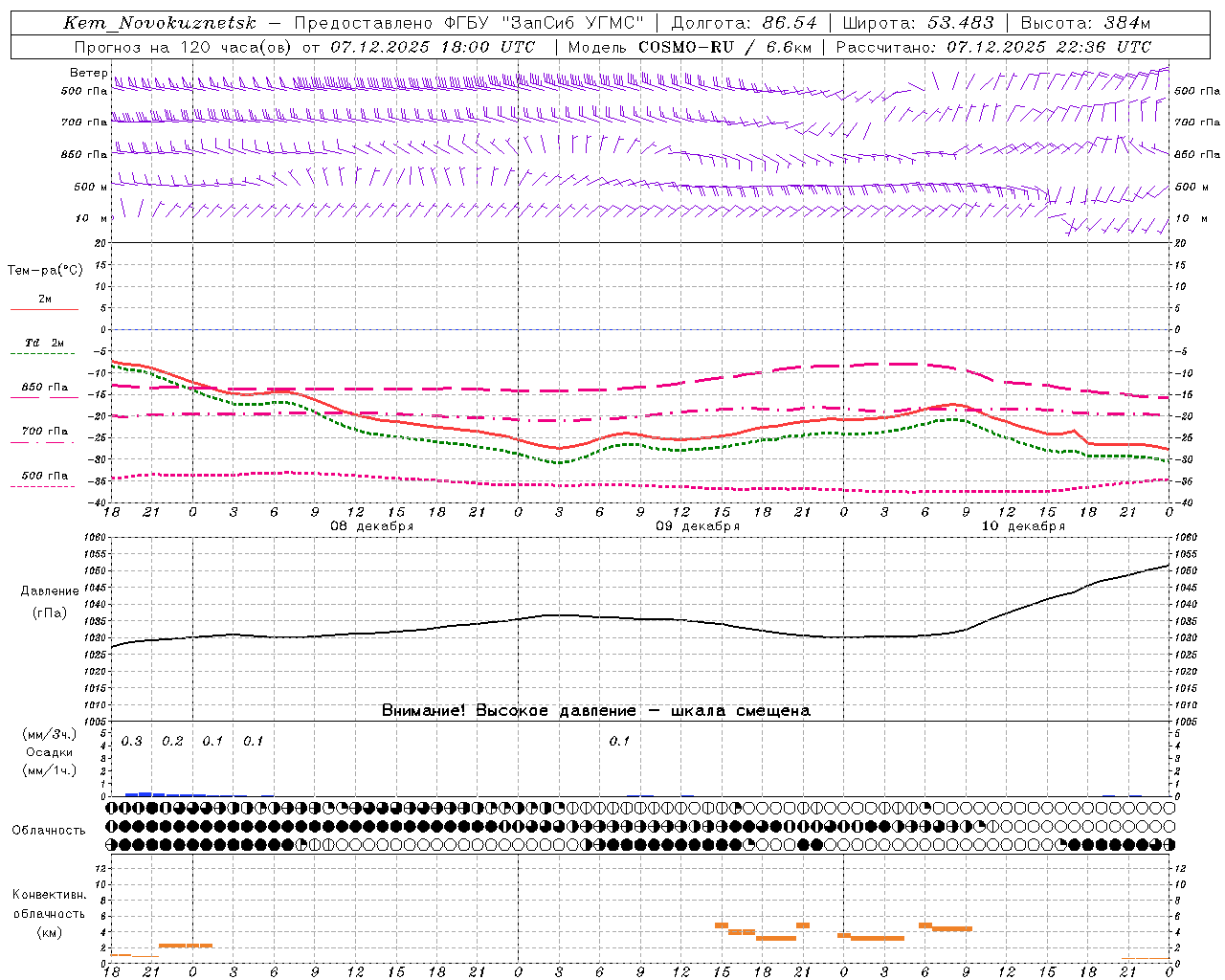Click the '0.3' precipitation amount value
Image resolution: width=1225 pixels, height=980 pixels.
tap(132, 742)
